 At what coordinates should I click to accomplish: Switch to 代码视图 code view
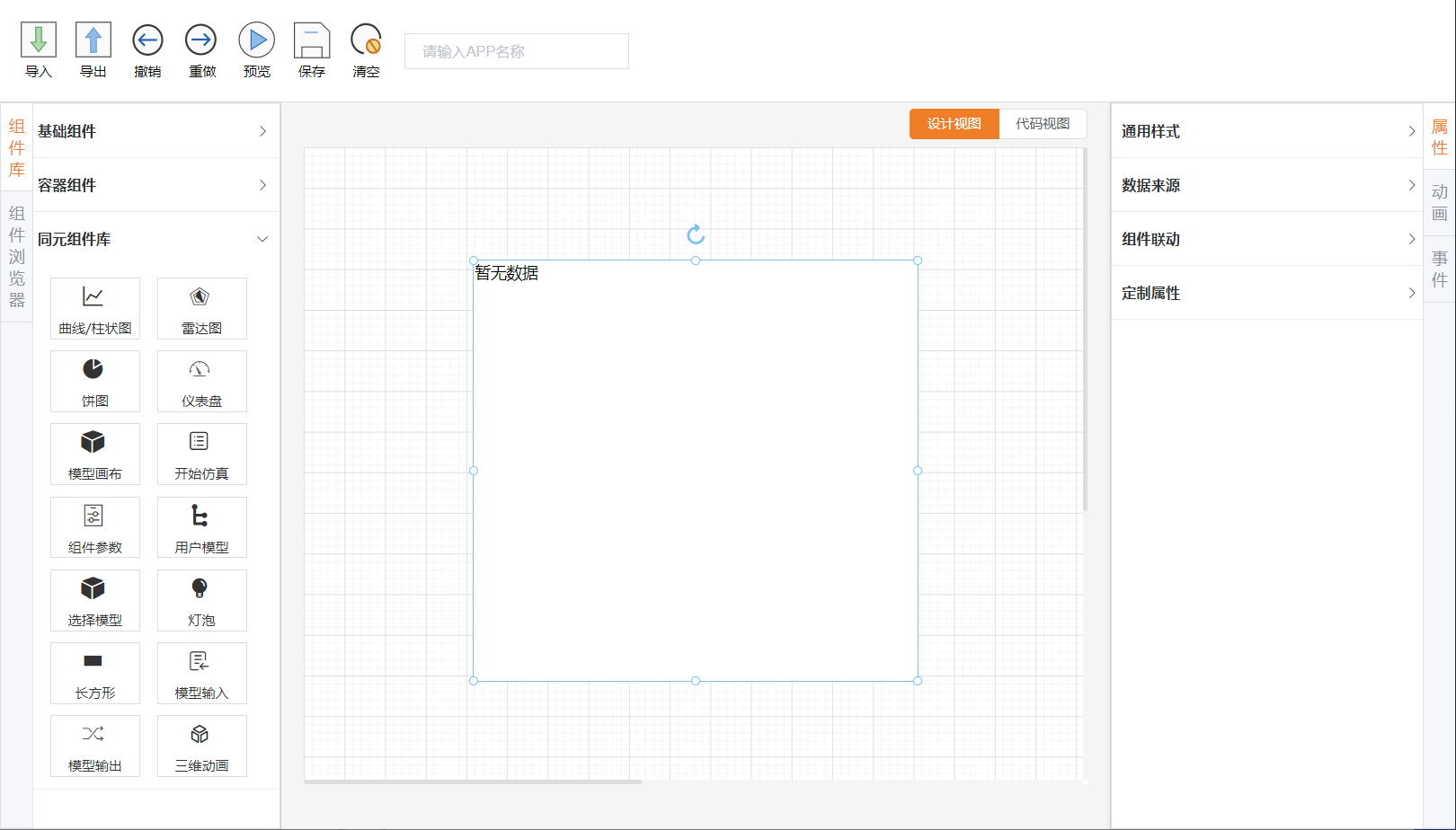[x=1043, y=124]
